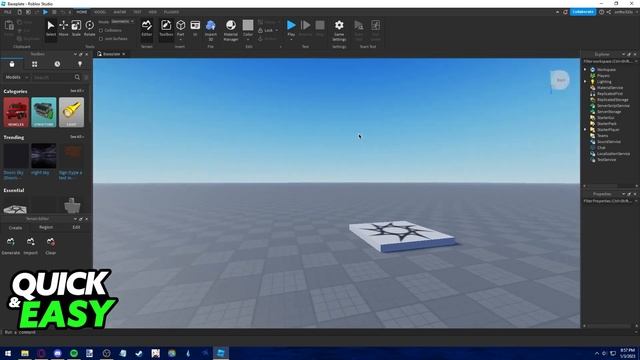Open the FILE menu
The image size is (640, 360).
tap(7, 12)
